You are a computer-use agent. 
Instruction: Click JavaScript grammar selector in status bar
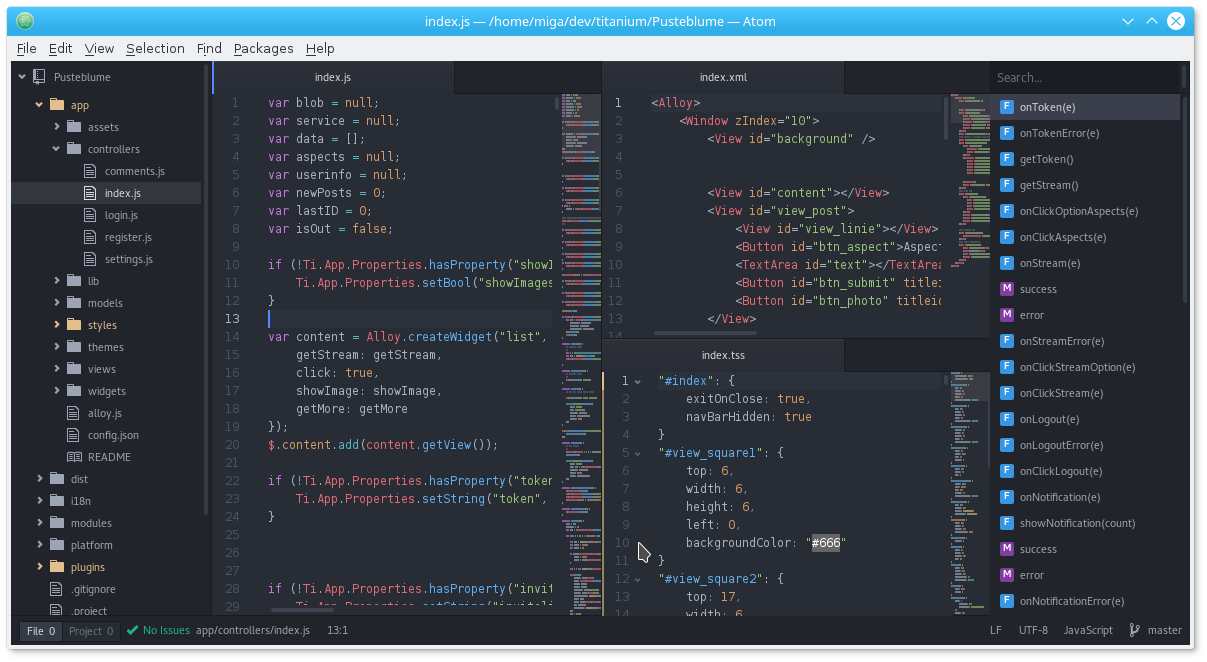point(1087,630)
